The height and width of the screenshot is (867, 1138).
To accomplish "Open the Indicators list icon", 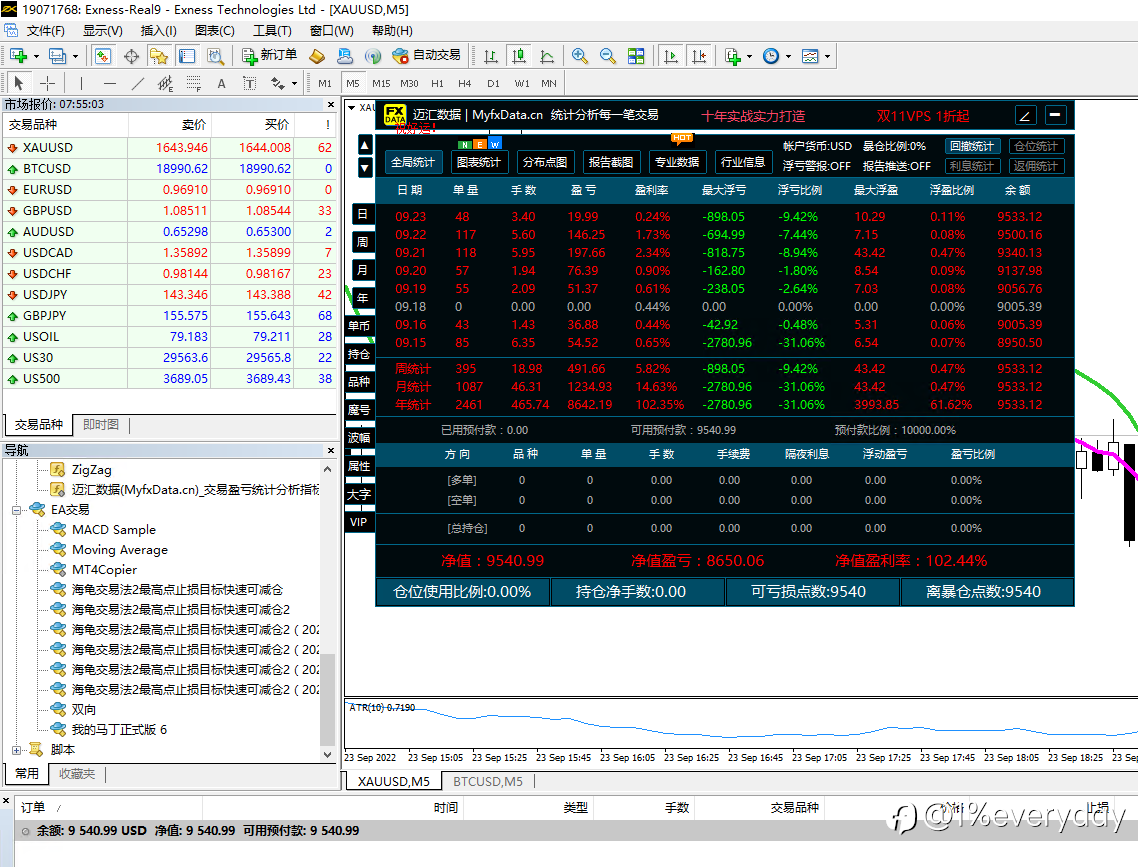I will click(x=732, y=56).
